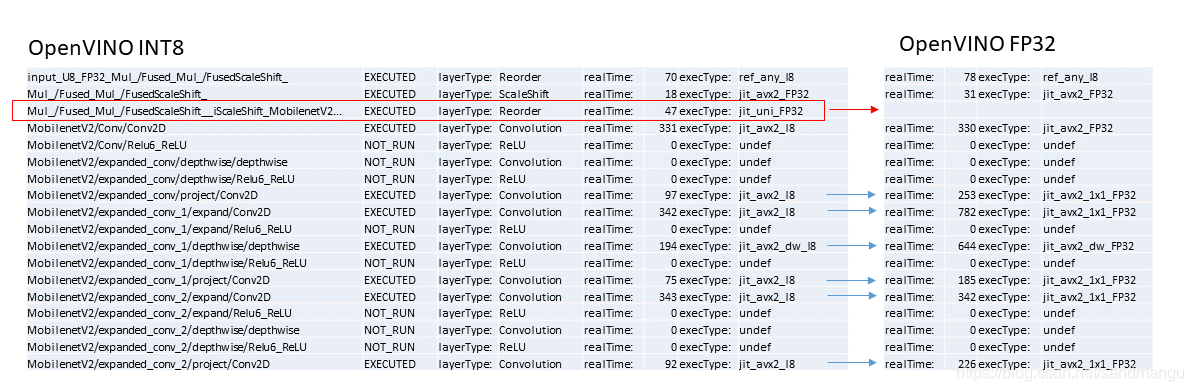Select the jit_avx2_dw_FP32 execType cell

pos(1088,246)
